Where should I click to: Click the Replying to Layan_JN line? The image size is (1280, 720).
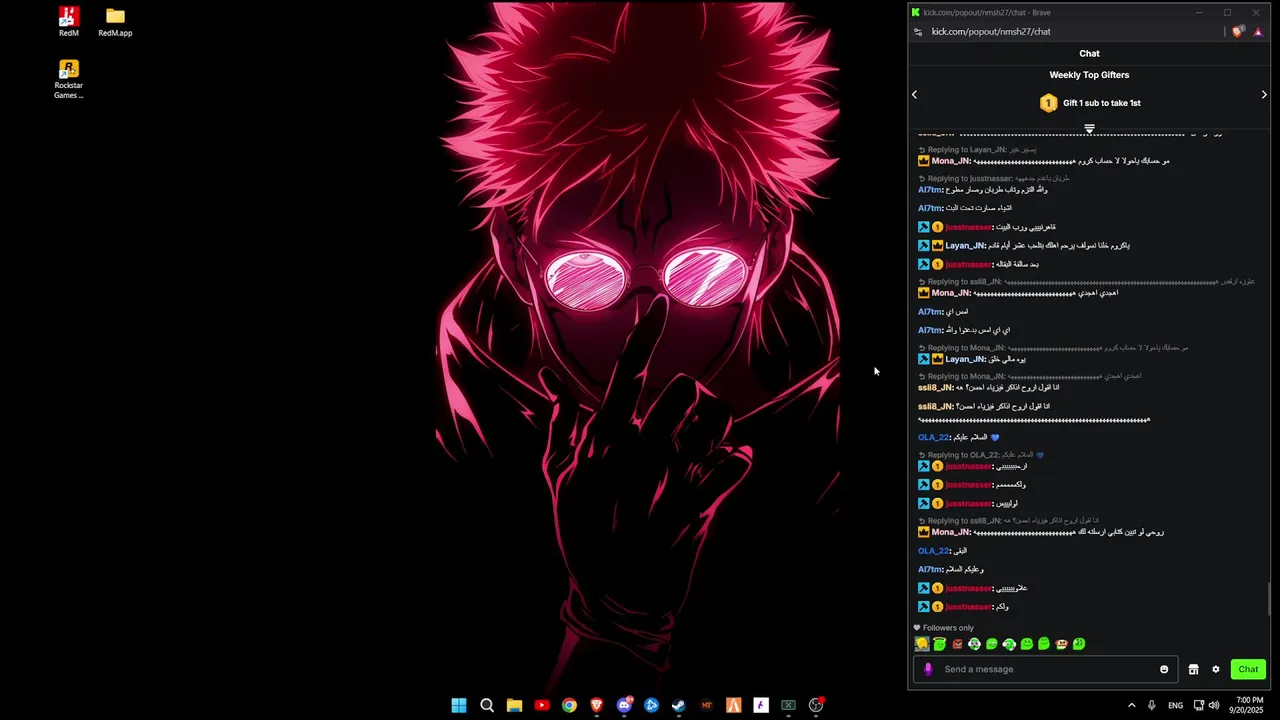pos(977,150)
